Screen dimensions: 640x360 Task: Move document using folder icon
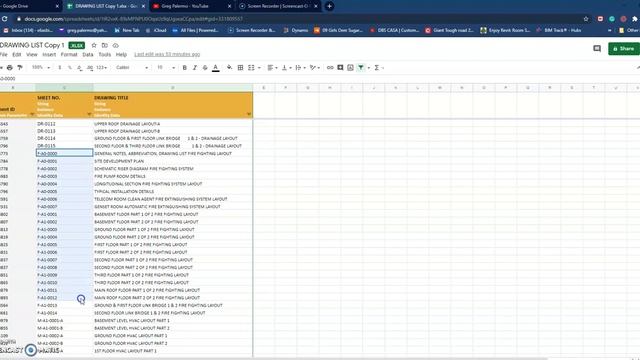104,45
